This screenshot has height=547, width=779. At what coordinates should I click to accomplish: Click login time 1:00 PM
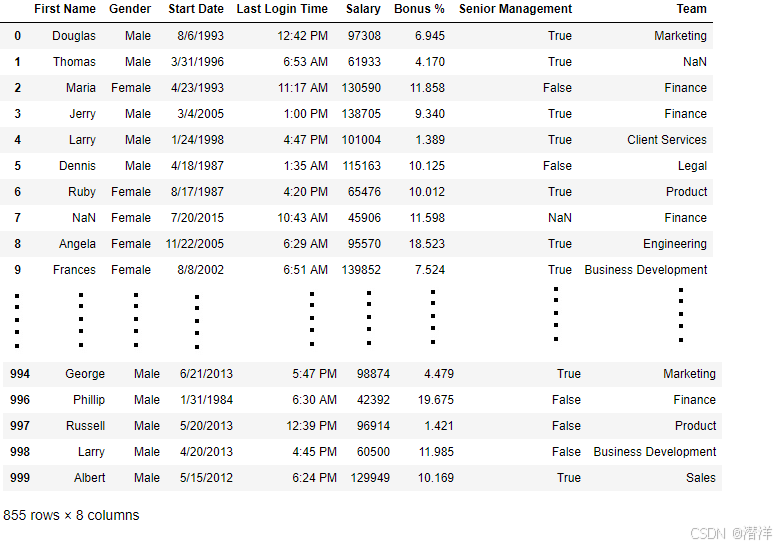[x=306, y=114]
